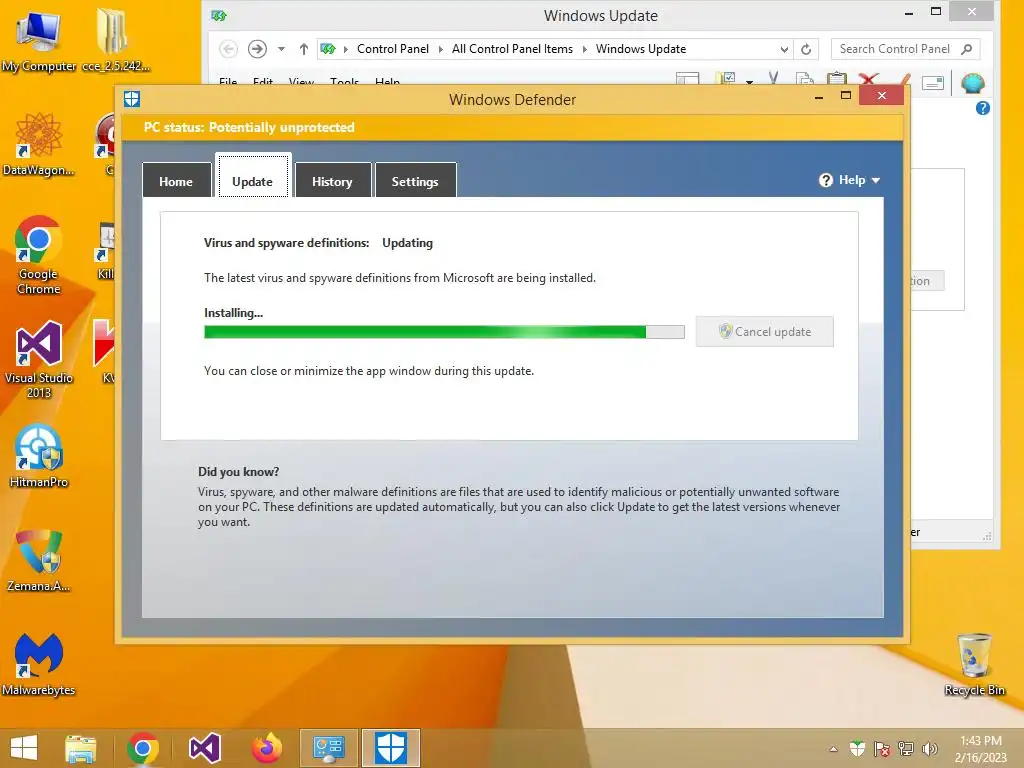Click the green Installing progress bar

444,332
